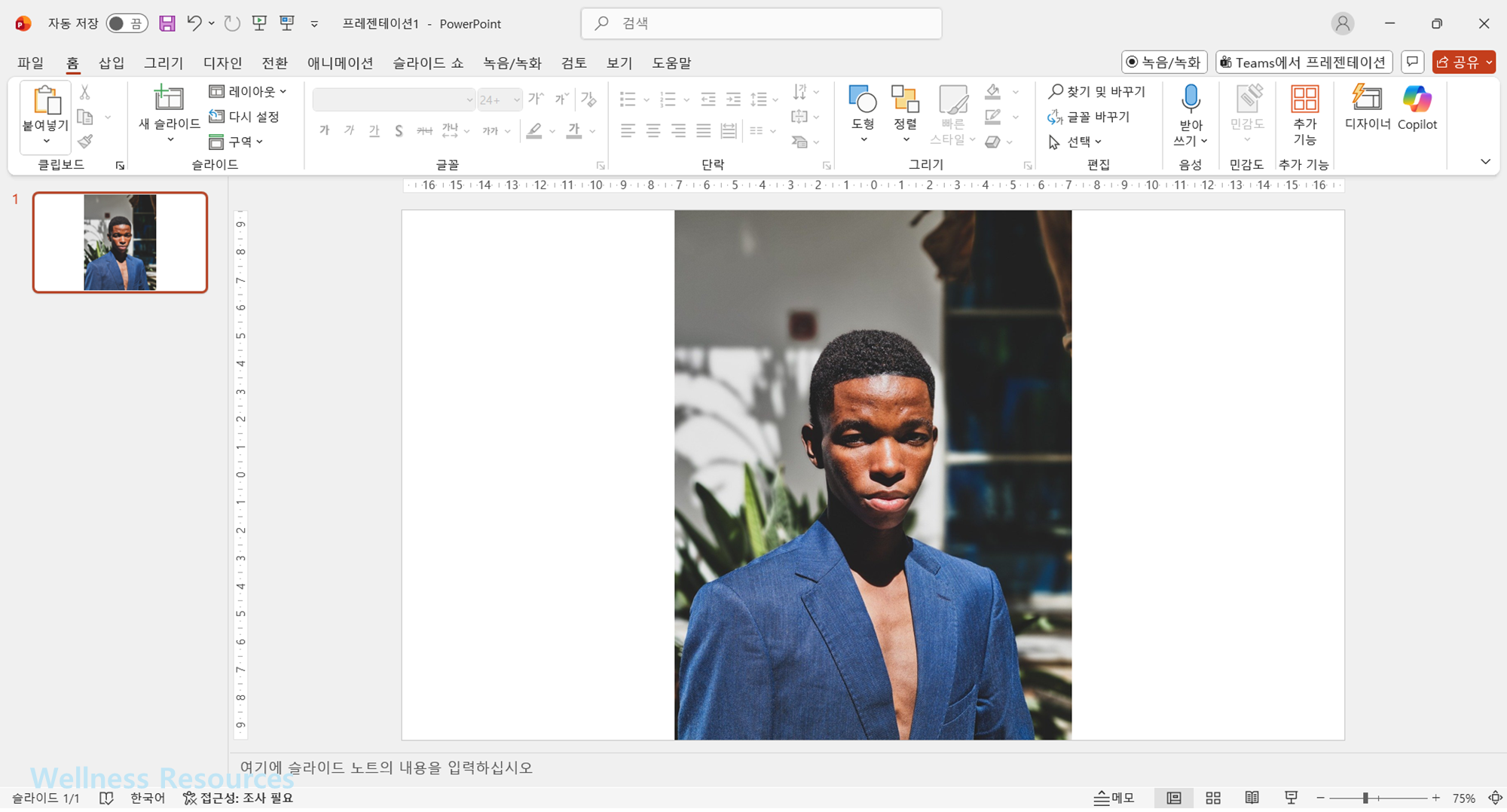The height and width of the screenshot is (812, 1507).
Task: Open the account profile icon
Action: pos(1343,23)
